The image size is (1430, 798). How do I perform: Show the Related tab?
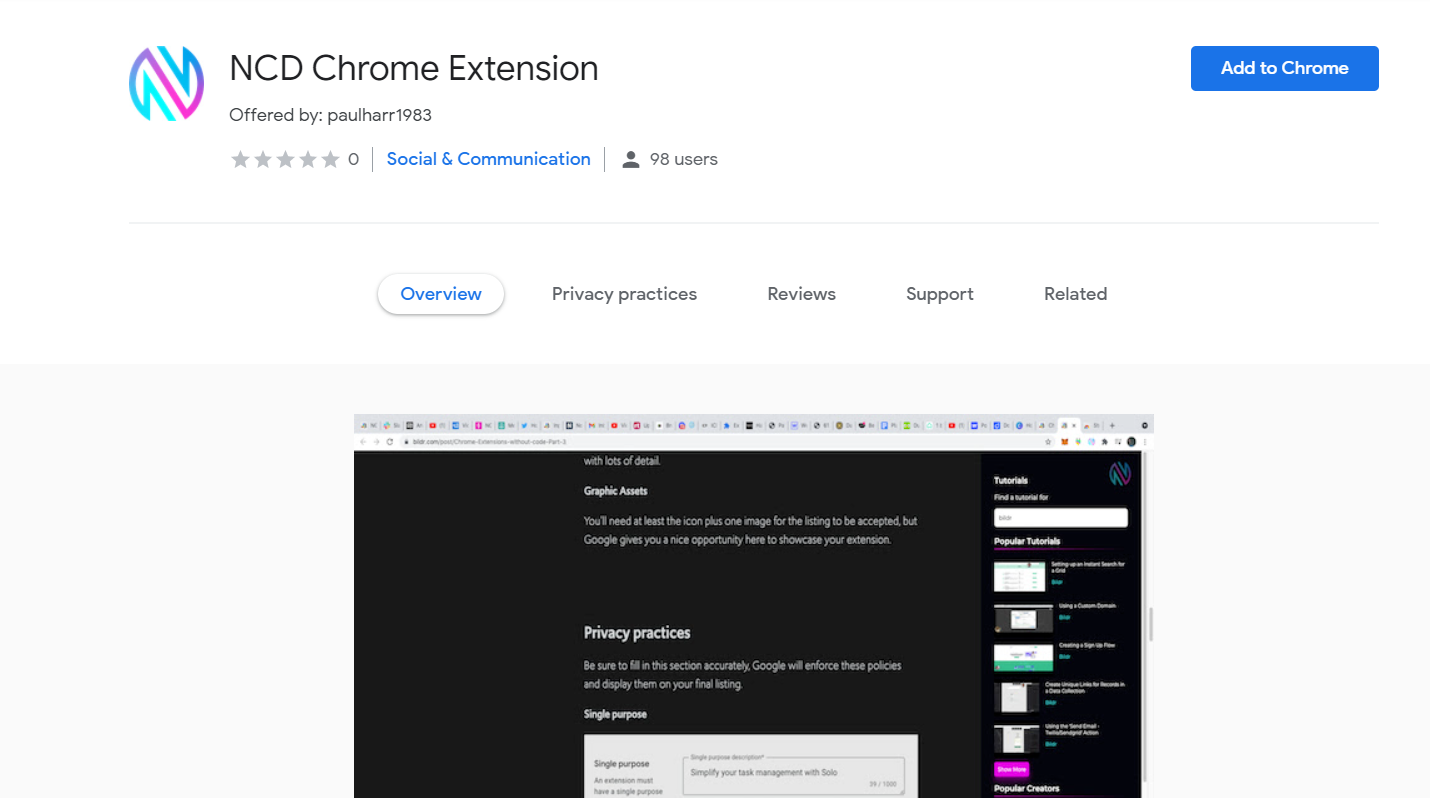click(1075, 294)
